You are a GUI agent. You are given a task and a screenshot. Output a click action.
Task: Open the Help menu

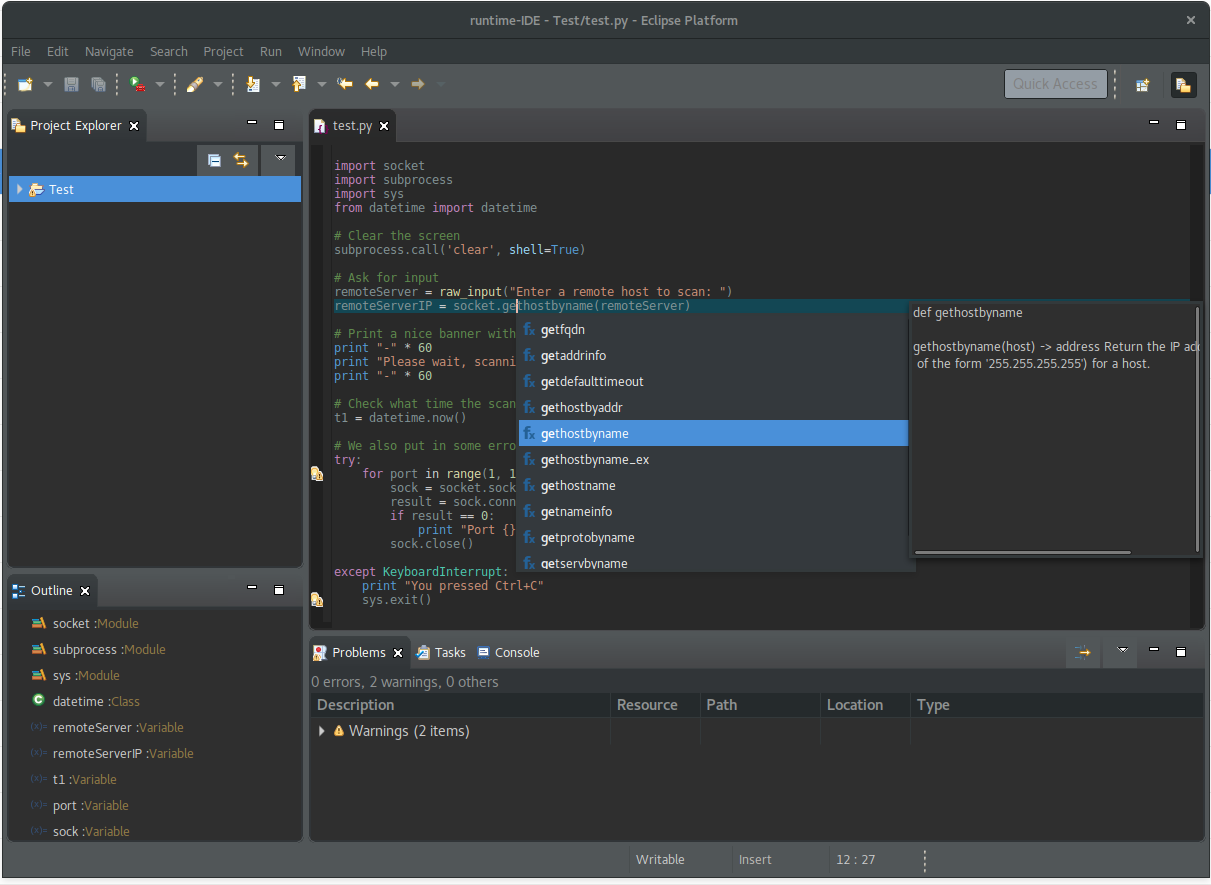(374, 51)
